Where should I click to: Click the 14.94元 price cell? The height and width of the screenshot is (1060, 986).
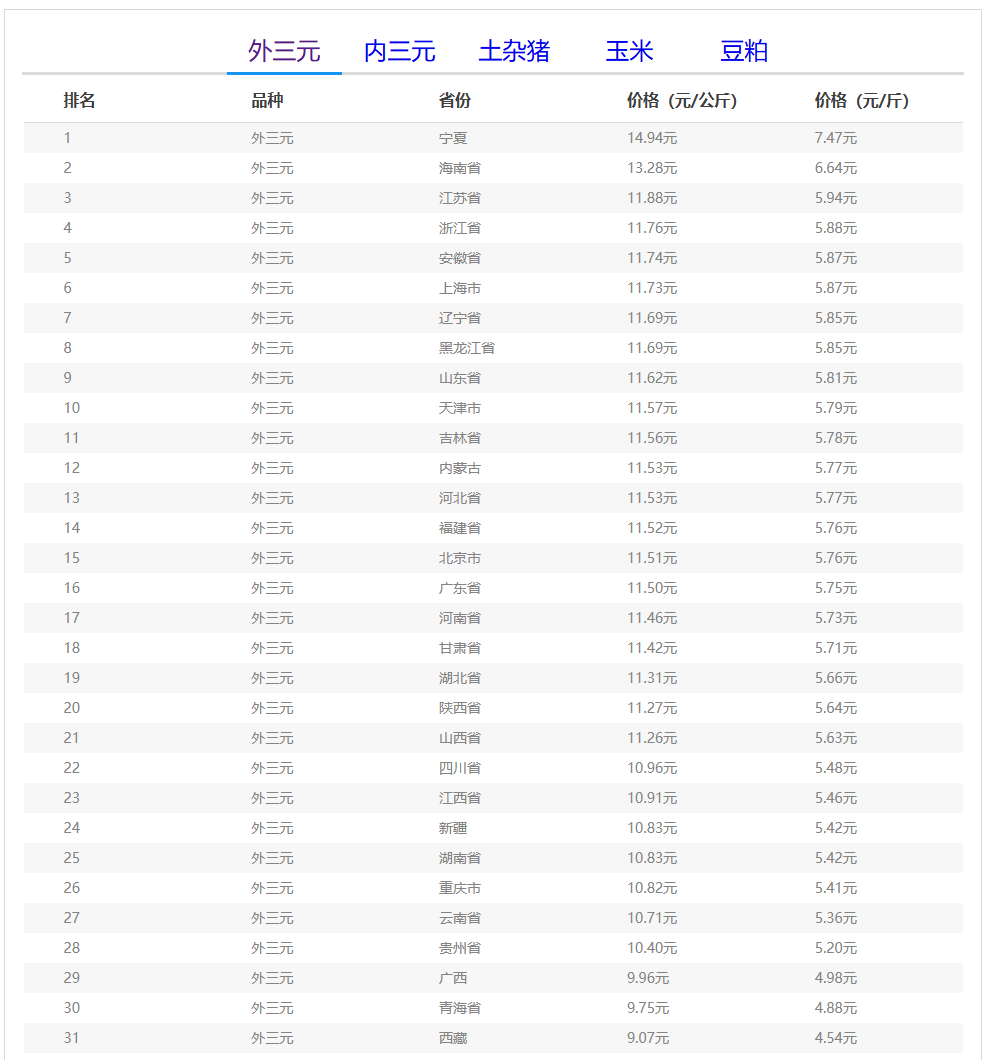point(652,138)
